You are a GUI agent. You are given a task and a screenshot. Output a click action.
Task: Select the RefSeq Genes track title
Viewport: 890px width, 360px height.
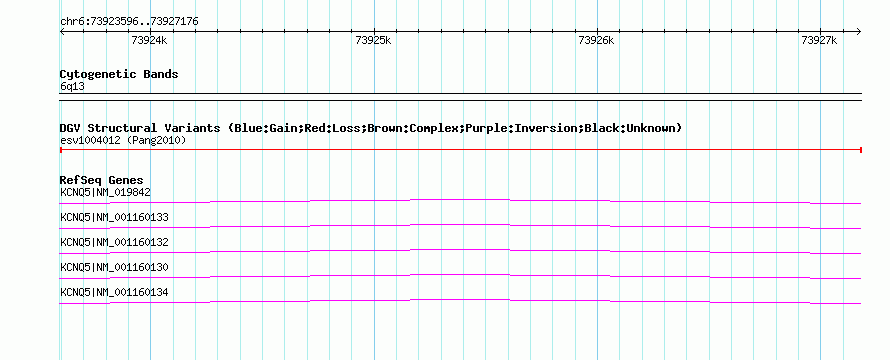[x=102, y=181]
